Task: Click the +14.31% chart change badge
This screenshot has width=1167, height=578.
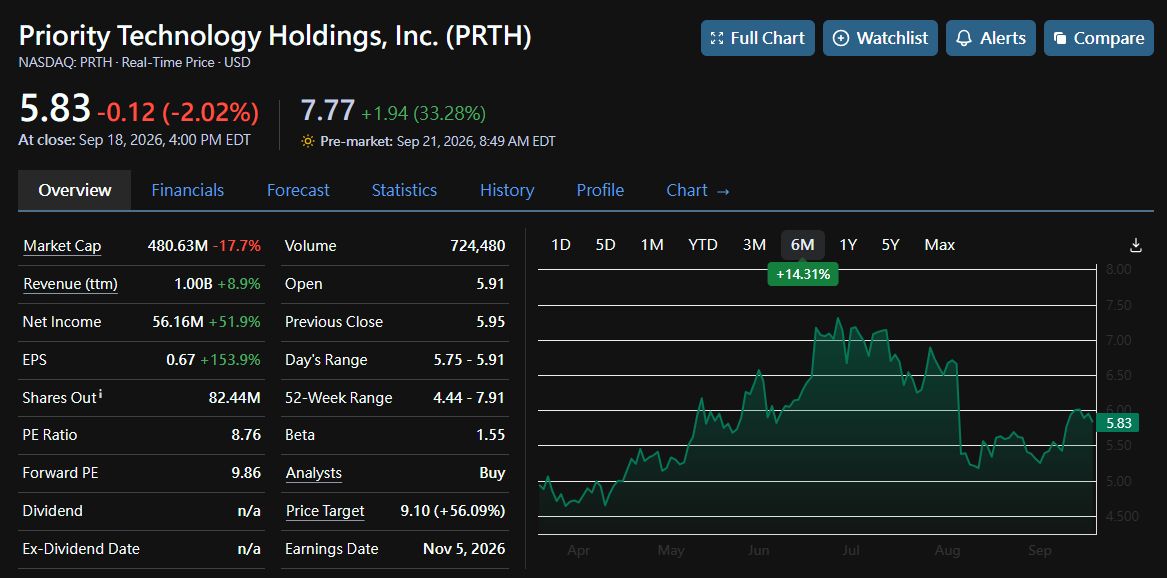Action: point(802,274)
